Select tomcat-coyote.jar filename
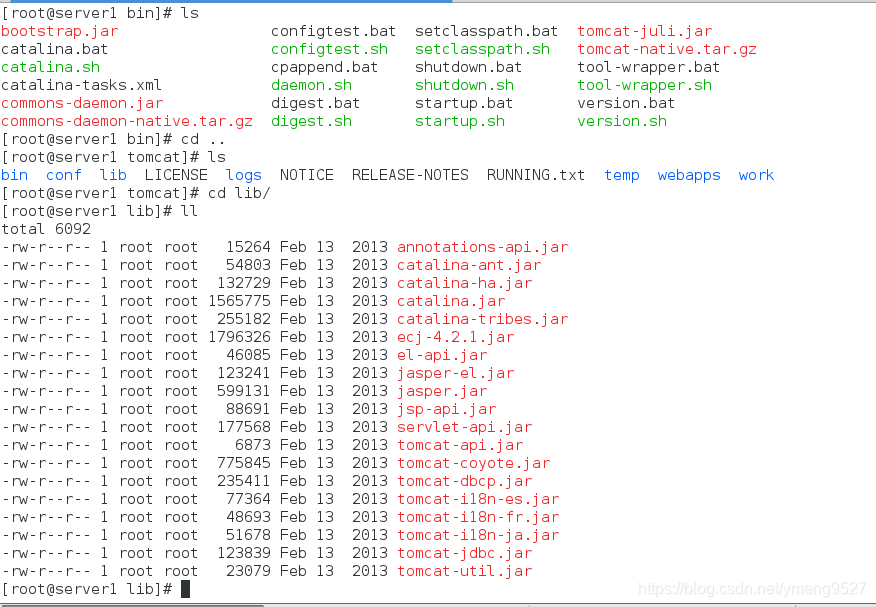 point(474,463)
